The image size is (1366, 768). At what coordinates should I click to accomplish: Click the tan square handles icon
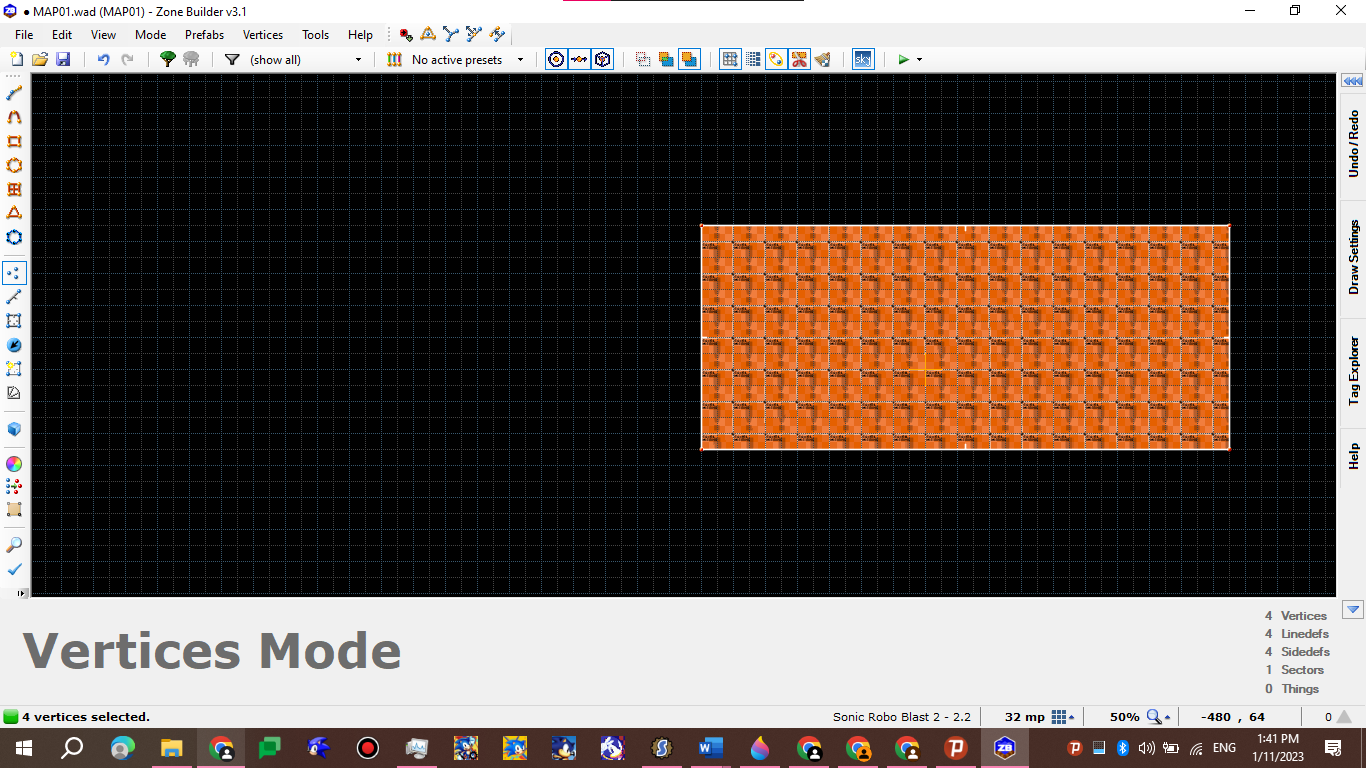[x=14, y=510]
